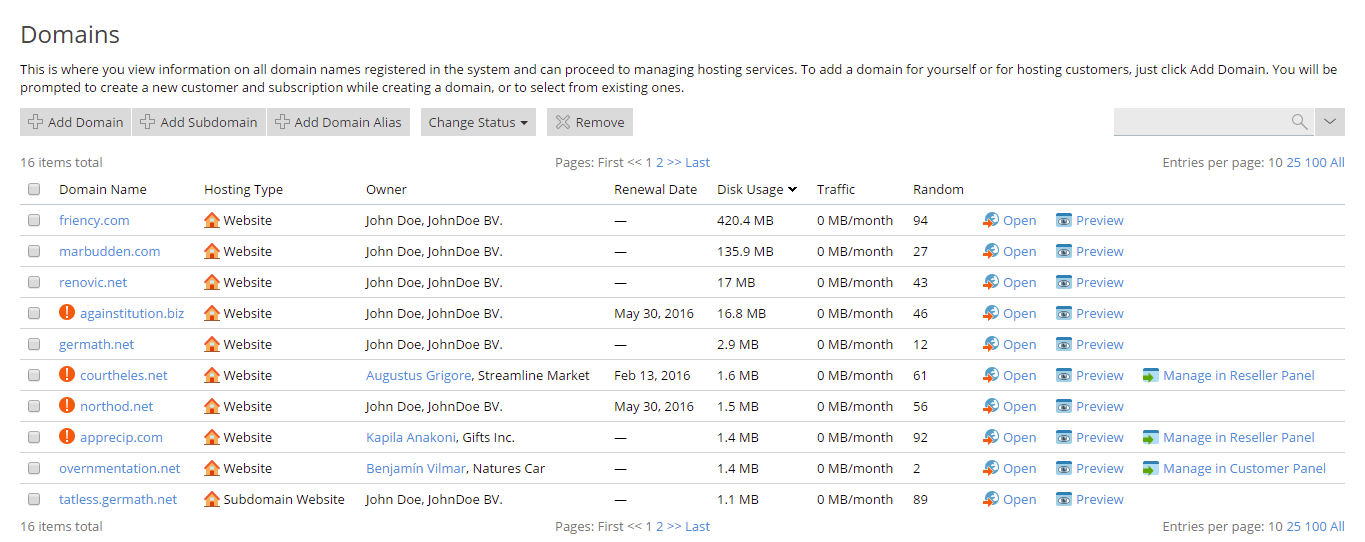
Task: Click the warning icon next to againstitution.biz
Action: coord(67,313)
